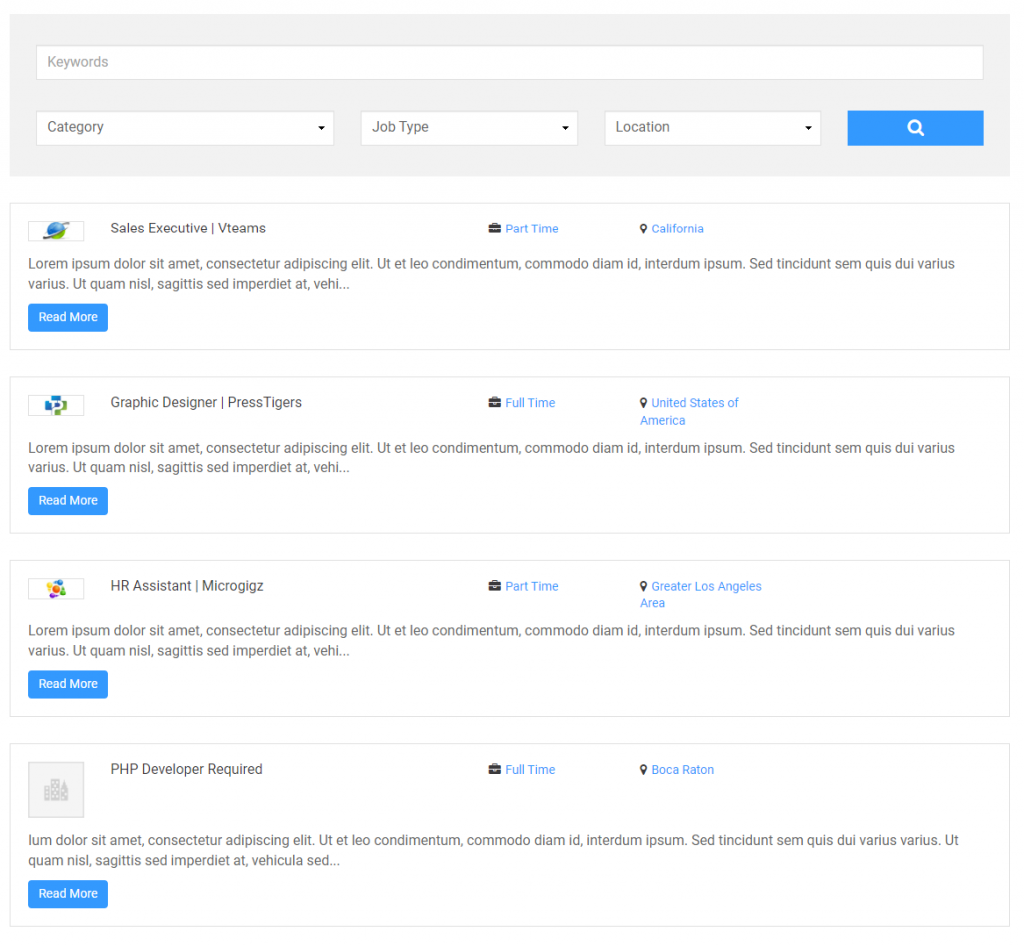
Task: Filter by Full Time in PHP Developer listing
Action: pyautogui.click(x=530, y=770)
